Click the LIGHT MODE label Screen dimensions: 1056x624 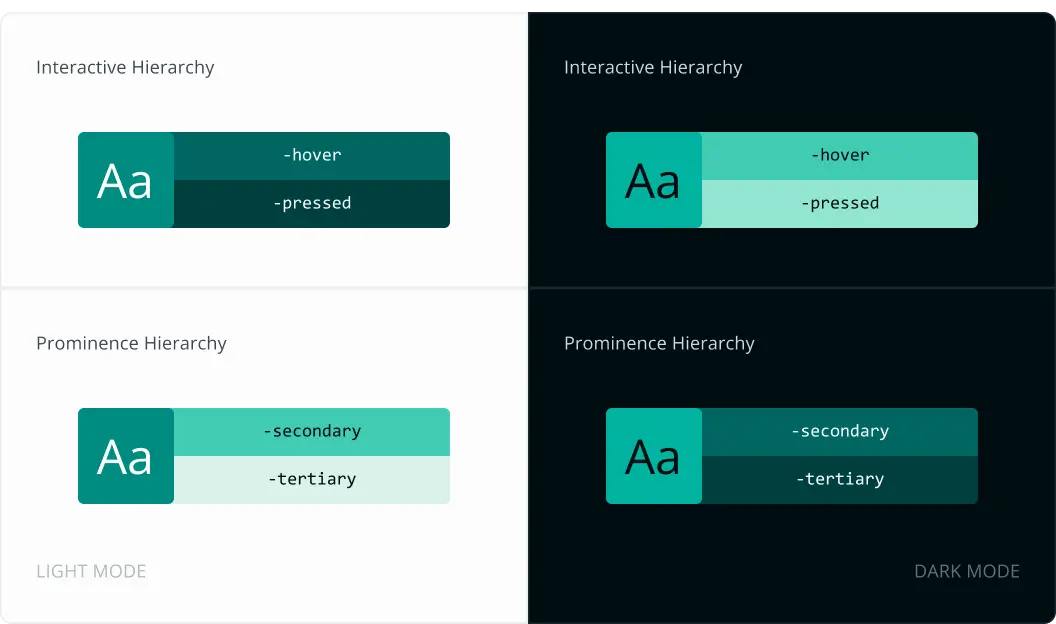click(91, 572)
